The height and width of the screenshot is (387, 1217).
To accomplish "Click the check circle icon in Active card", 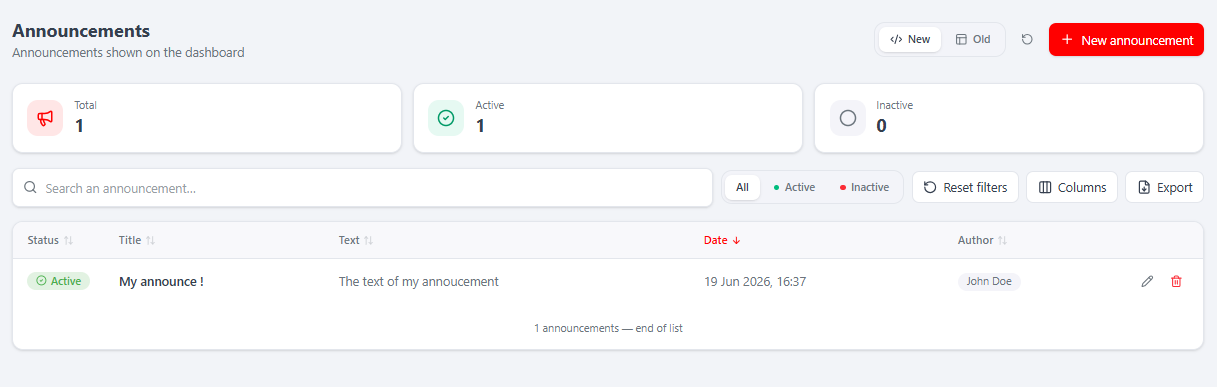I will (446, 118).
